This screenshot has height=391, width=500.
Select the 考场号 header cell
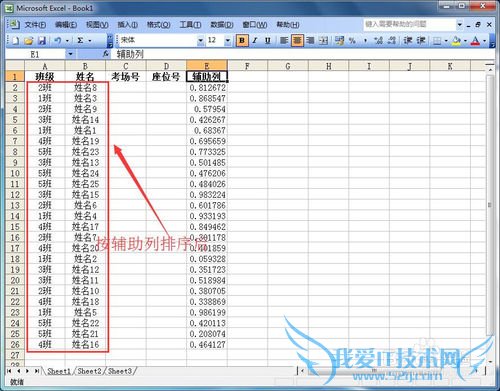pyautogui.click(x=126, y=77)
